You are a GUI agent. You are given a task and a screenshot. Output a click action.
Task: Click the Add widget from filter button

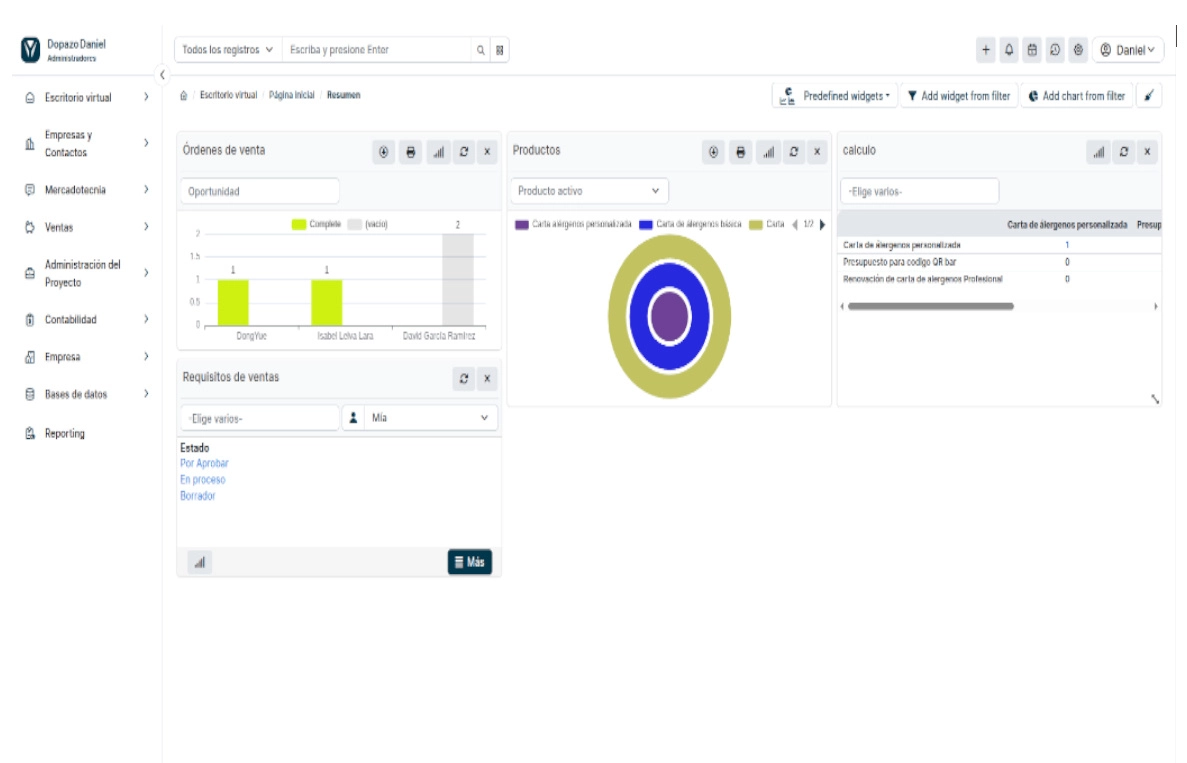(x=958, y=96)
